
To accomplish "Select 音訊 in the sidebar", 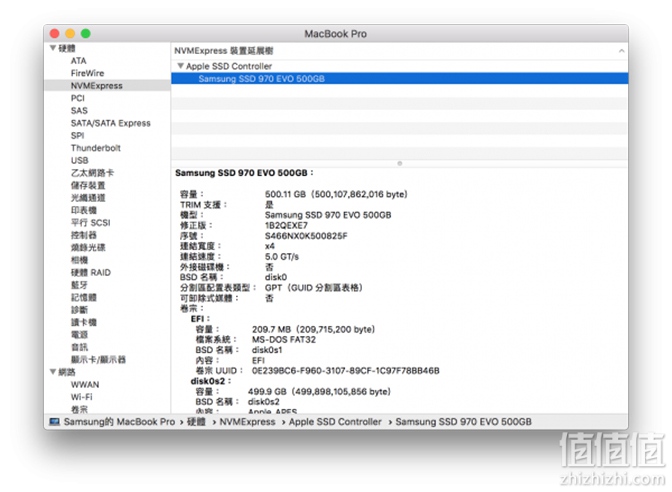I will (79, 347).
